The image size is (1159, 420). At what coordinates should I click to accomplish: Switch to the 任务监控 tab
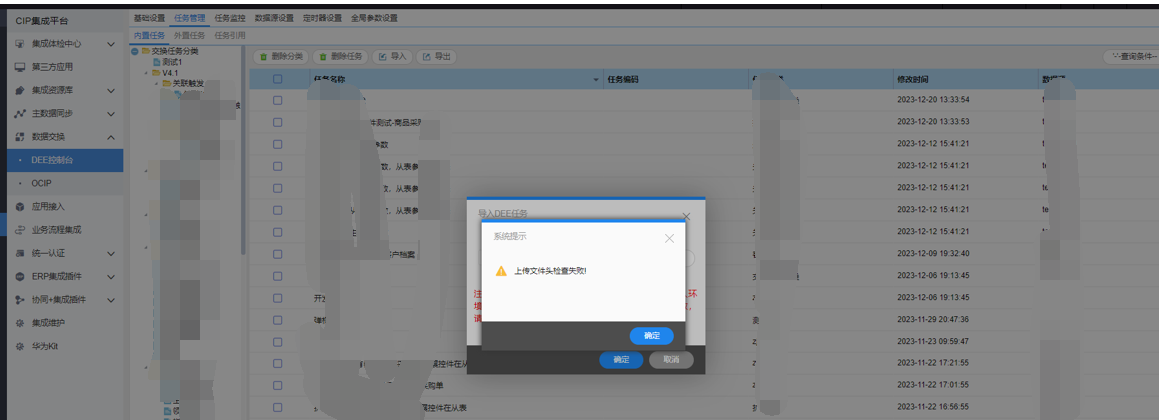(x=229, y=18)
